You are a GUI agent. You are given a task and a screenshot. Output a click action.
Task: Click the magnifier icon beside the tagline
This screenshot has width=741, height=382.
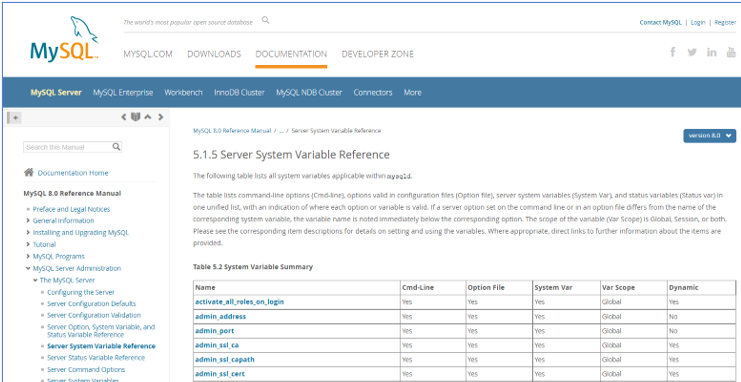(x=266, y=20)
